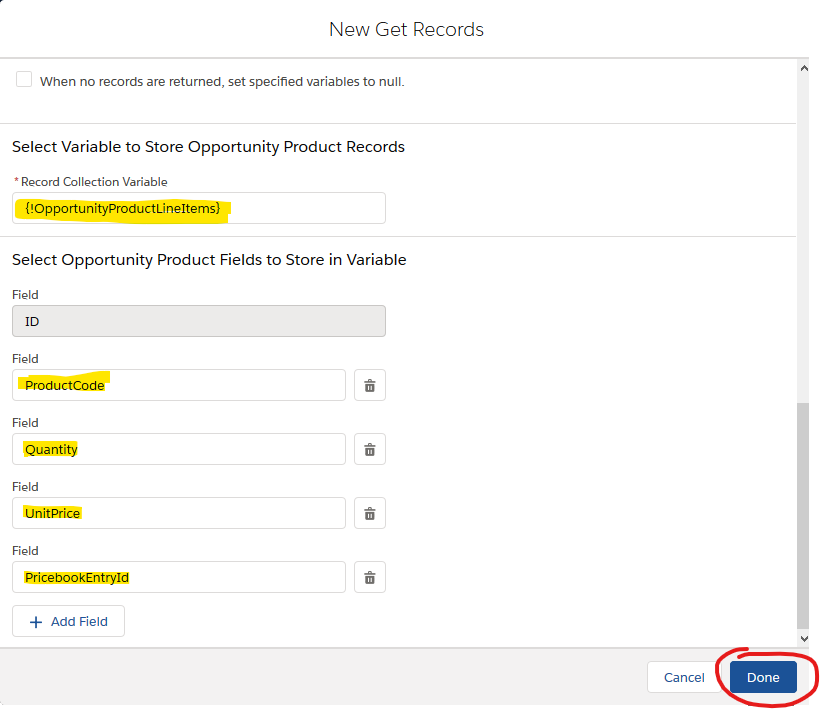Click the scrollbar track above the thumb
The height and width of the screenshot is (709, 820).
pyautogui.click(x=803, y=238)
